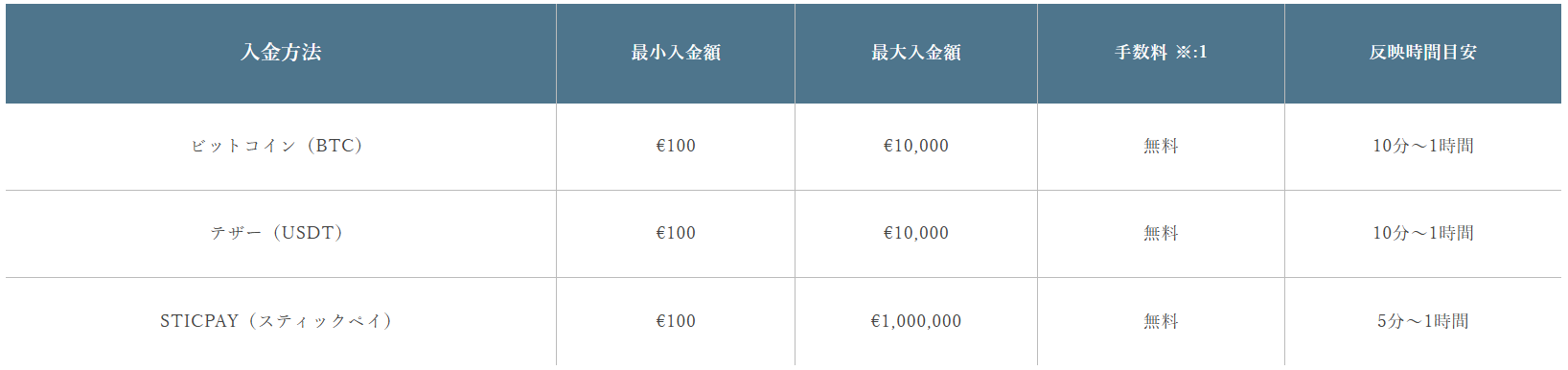The image size is (1568, 370).
Task: Click the 5分～1時間 processing time cell
Action: pos(1423,321)
